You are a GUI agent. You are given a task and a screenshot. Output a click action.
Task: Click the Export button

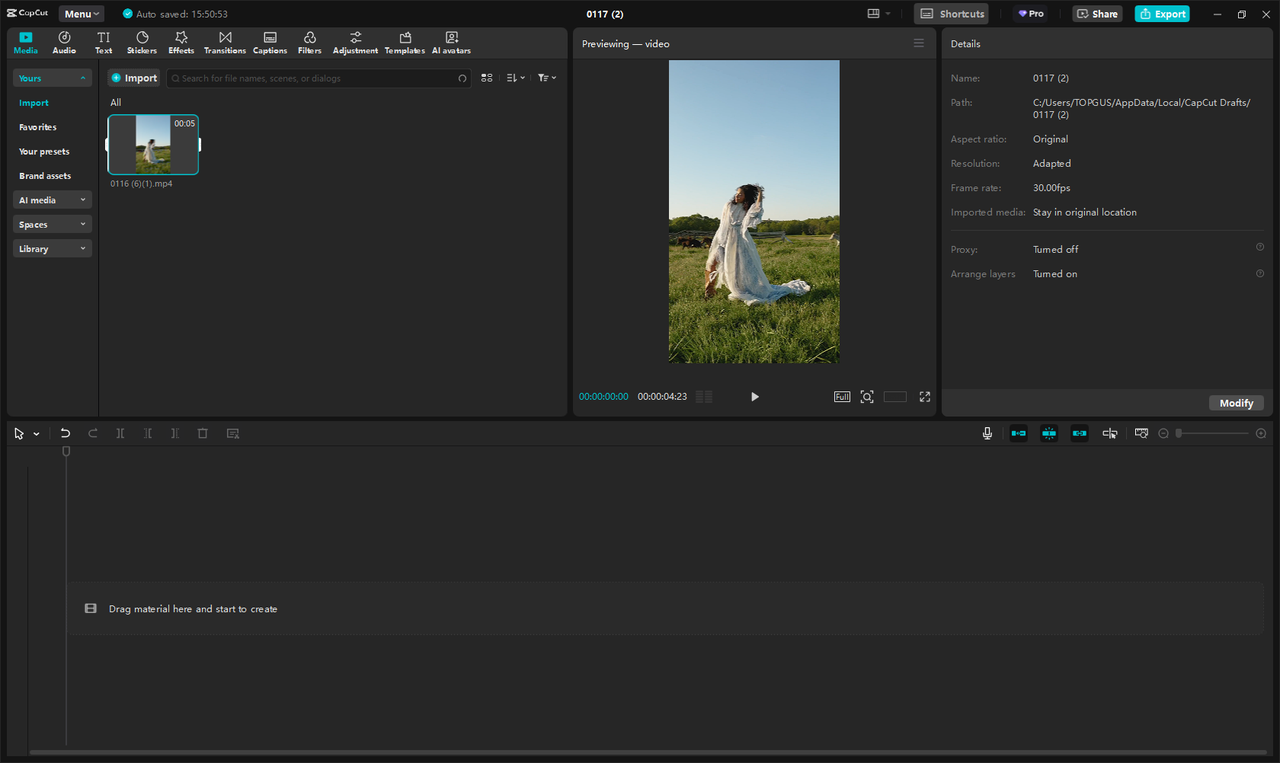tap(1161, 13)
